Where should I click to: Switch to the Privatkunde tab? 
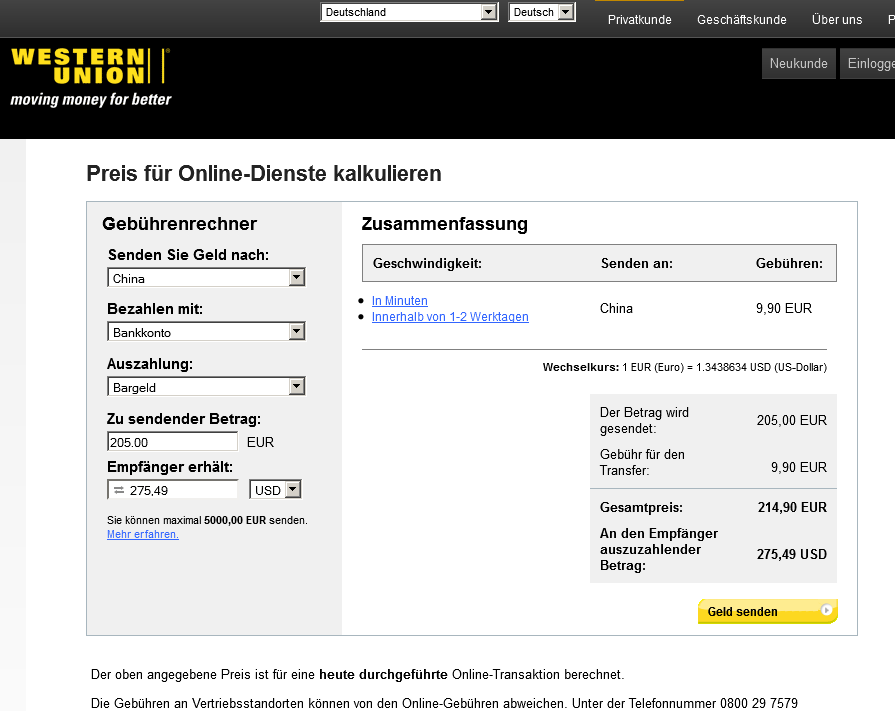point(640,20)
